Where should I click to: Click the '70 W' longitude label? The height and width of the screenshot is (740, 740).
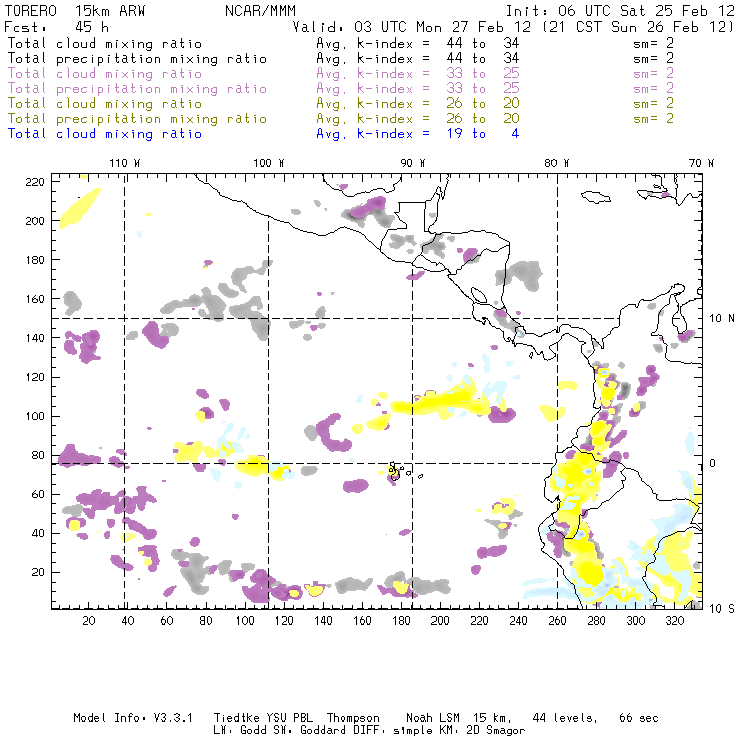click(x=701, y=163)
